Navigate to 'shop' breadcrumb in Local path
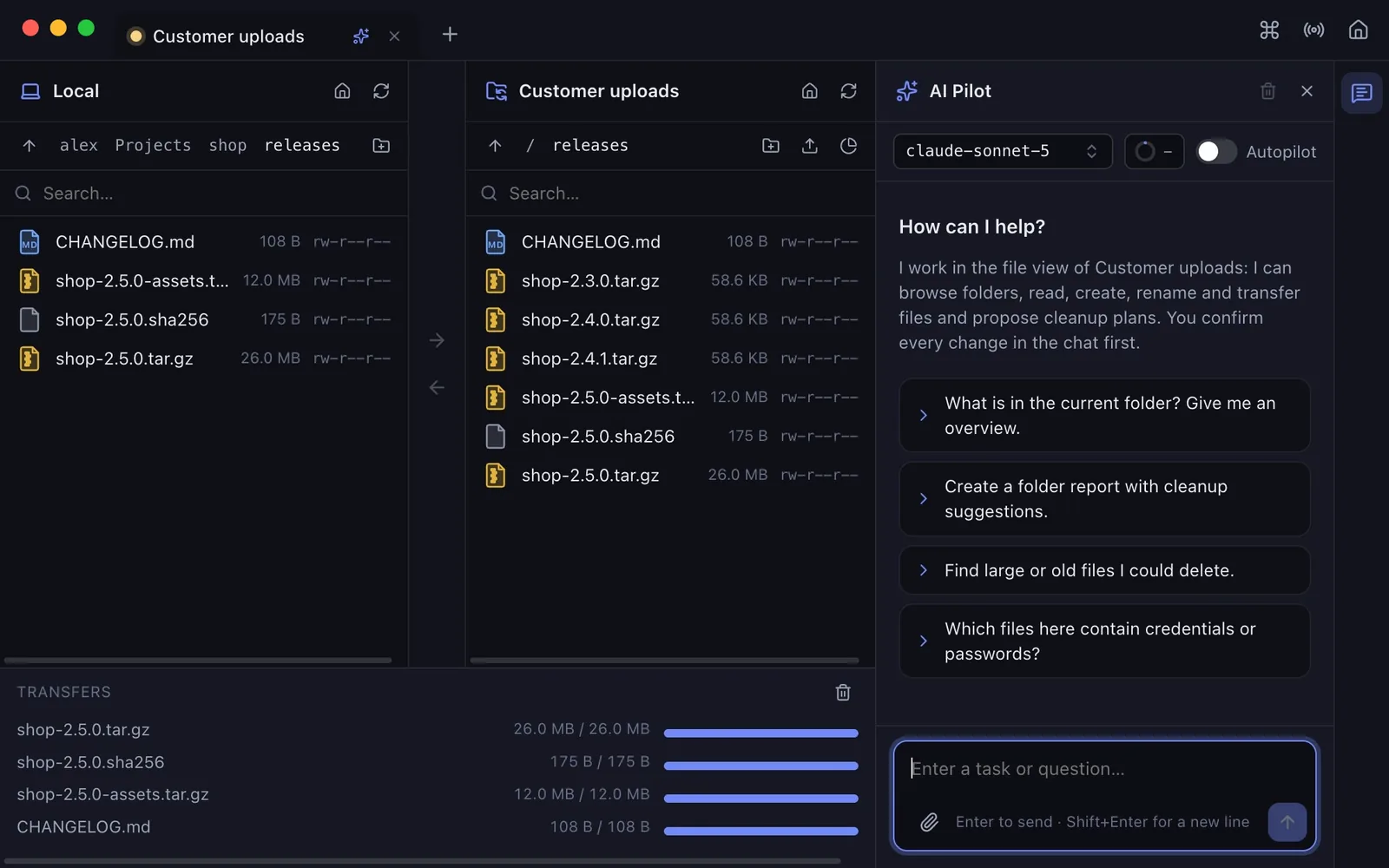 (x=227, y=146)
